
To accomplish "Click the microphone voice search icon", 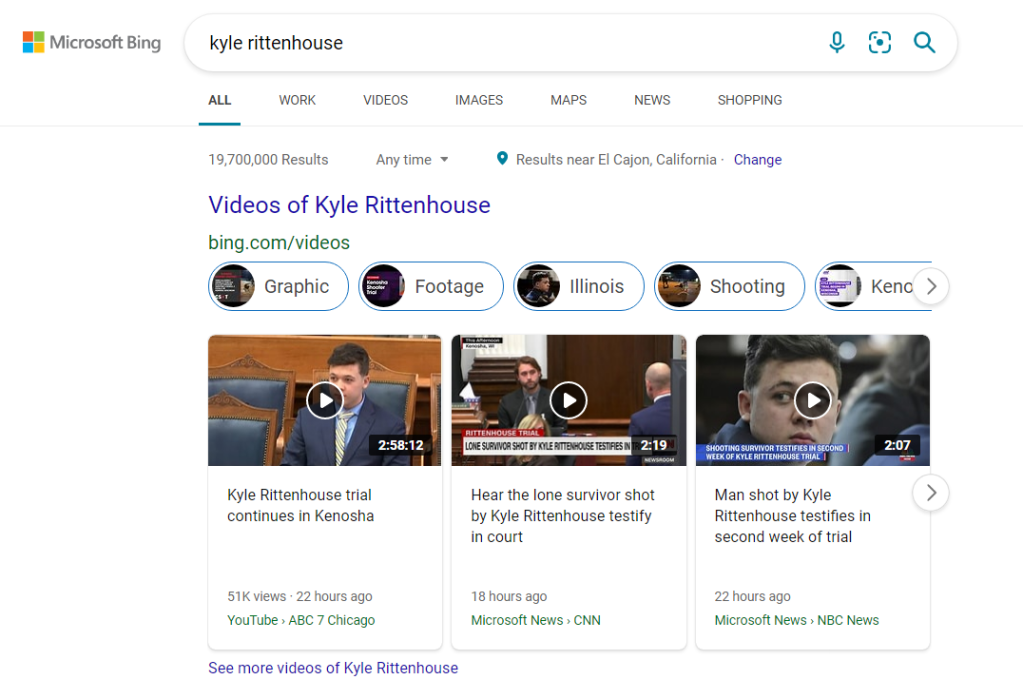I will click(837, 42).
